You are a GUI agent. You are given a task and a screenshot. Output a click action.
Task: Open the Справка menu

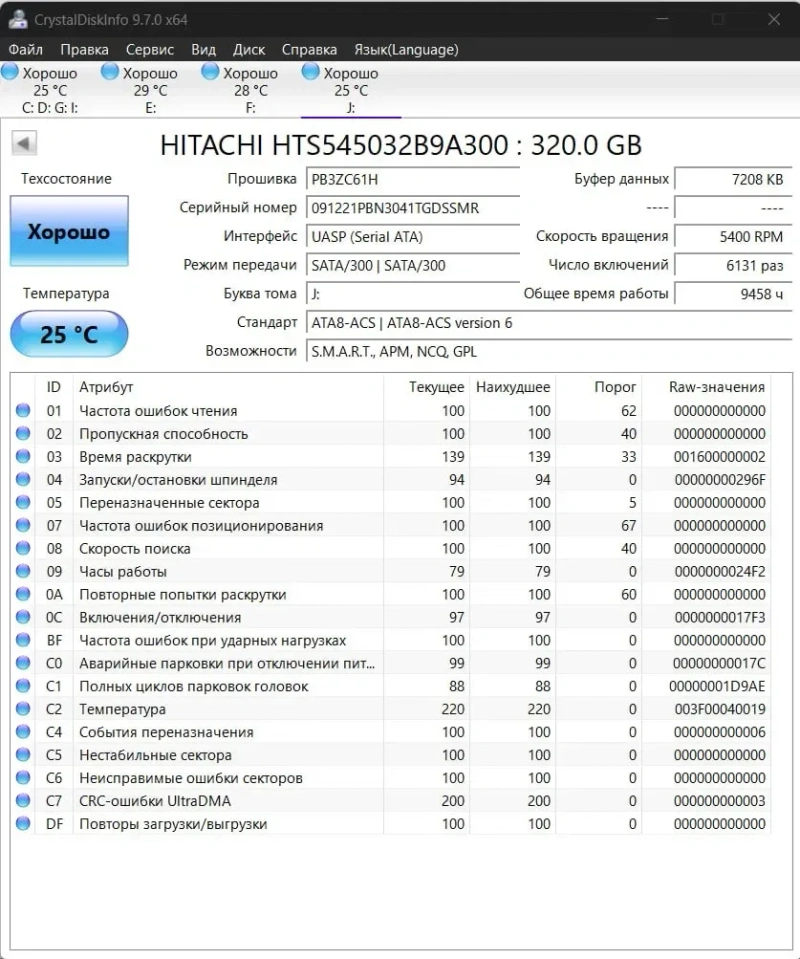tap(309, 50)
